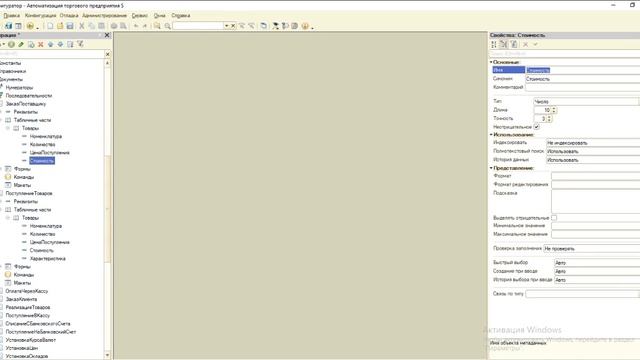Open the Сервис menu
Screen dimensions: 640x360
tap(140, 16)
